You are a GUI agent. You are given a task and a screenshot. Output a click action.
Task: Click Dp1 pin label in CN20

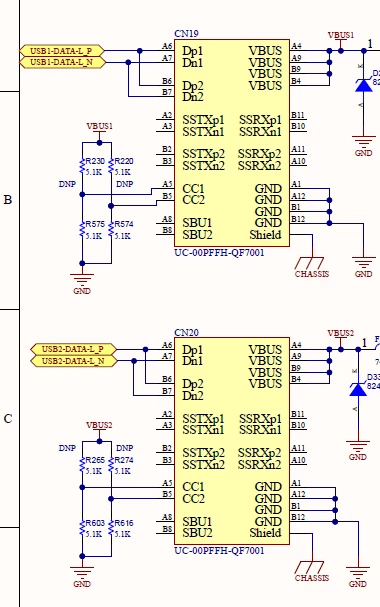[x=193, y=350]
